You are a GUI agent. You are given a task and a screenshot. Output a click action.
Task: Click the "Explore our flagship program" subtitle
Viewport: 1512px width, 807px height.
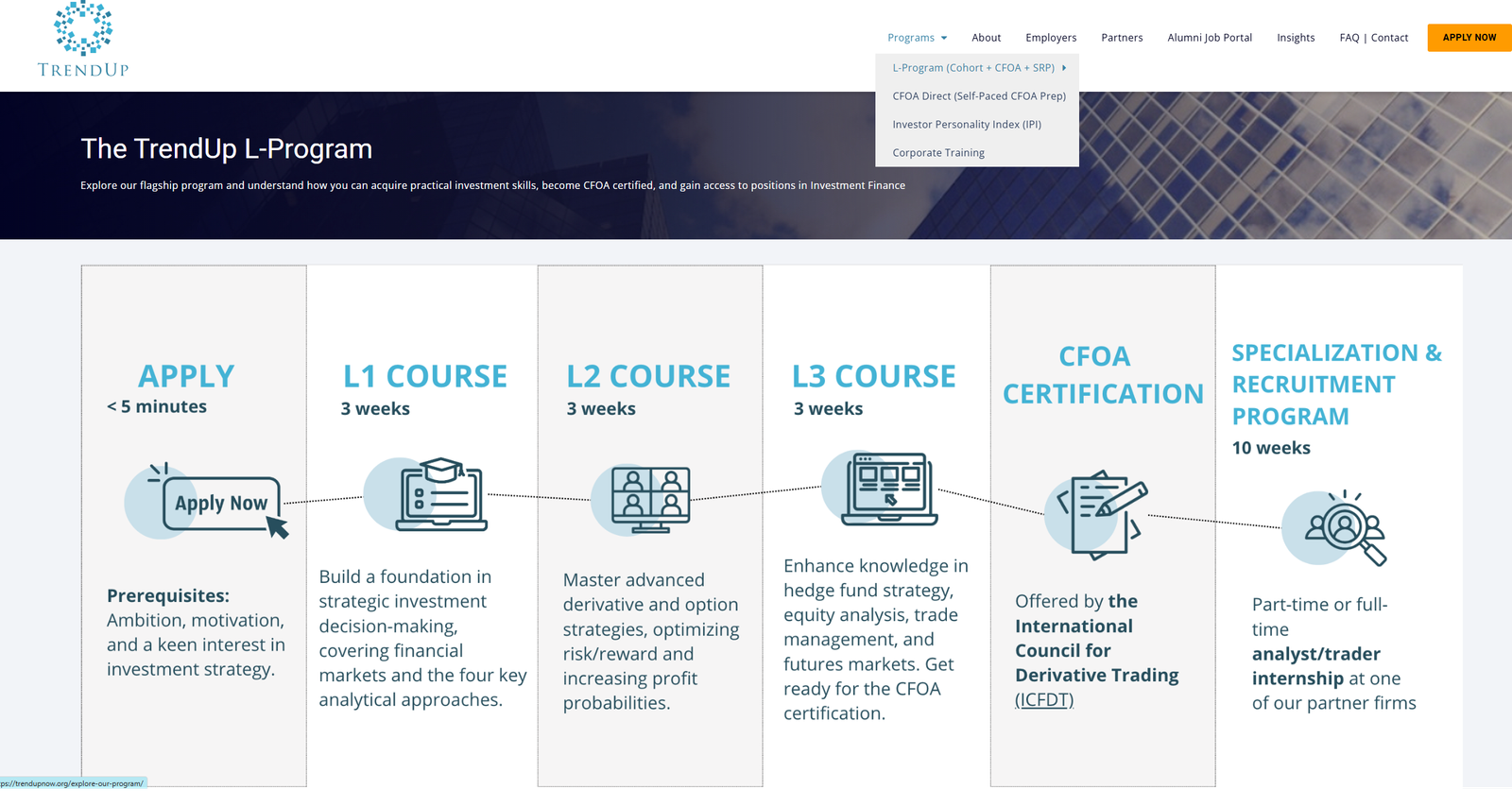pos(492,185)
